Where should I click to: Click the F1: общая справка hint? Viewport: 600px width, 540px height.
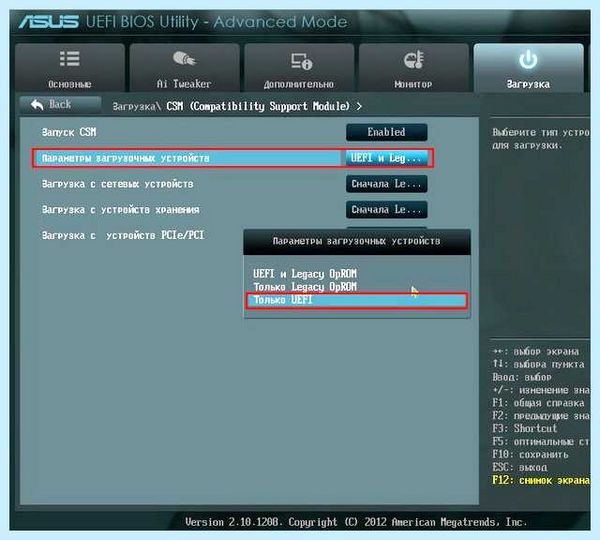click(538, 403)
